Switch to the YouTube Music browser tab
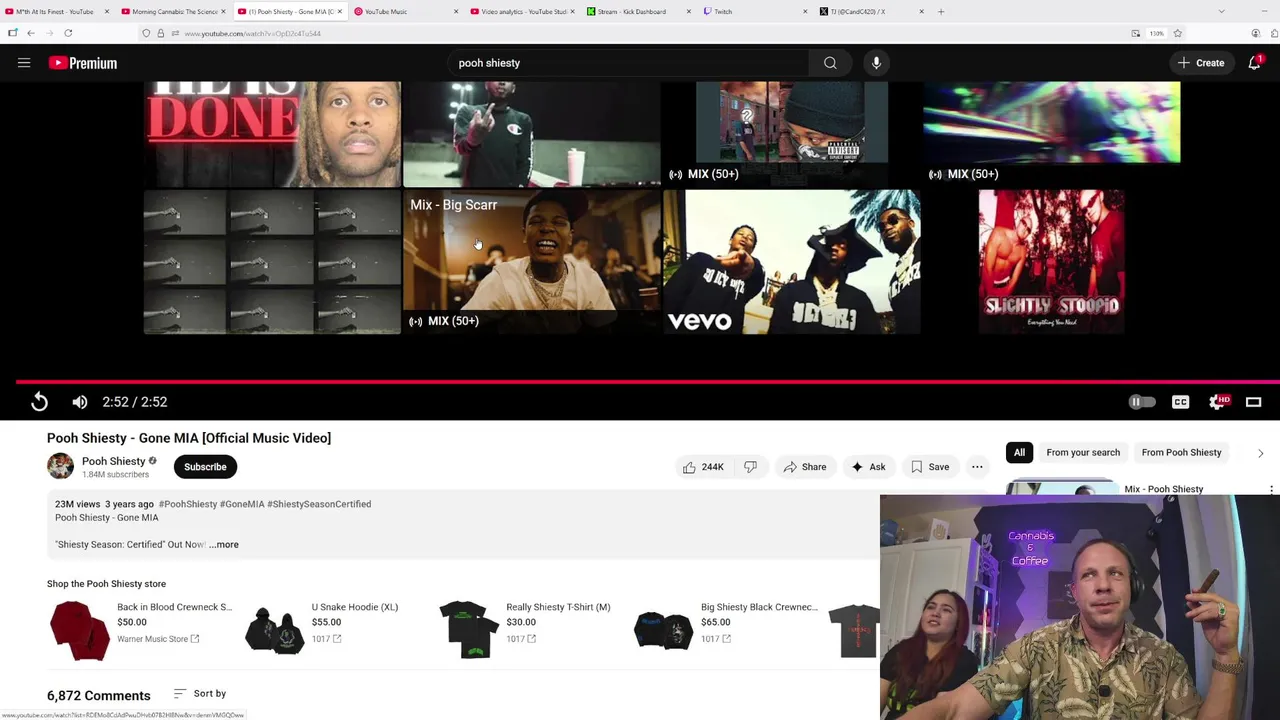1280x720 pixels. click(x=400, y=11)
